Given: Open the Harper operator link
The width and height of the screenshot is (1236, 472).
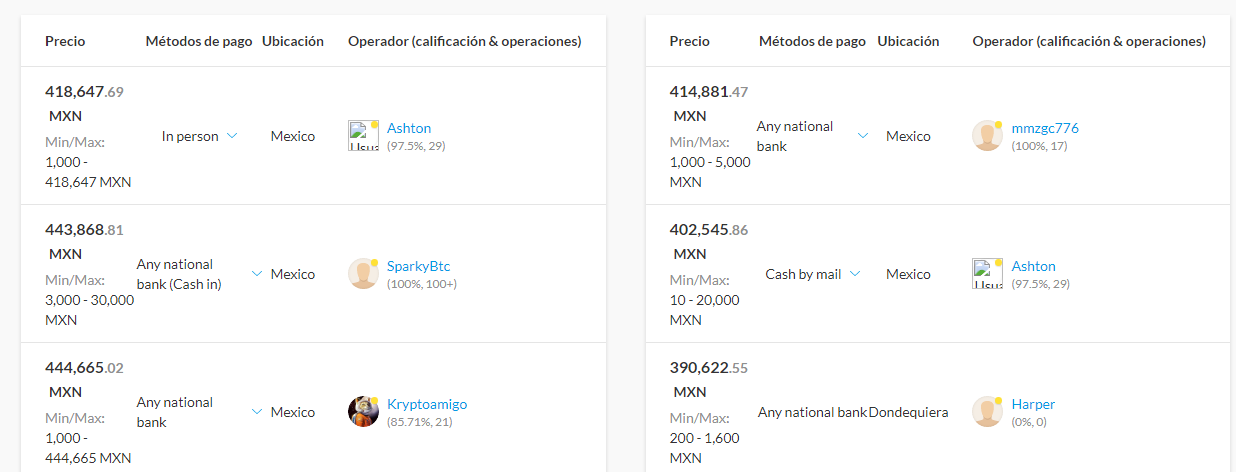Looking at the screenshot, I should [x=1033, y=404].
